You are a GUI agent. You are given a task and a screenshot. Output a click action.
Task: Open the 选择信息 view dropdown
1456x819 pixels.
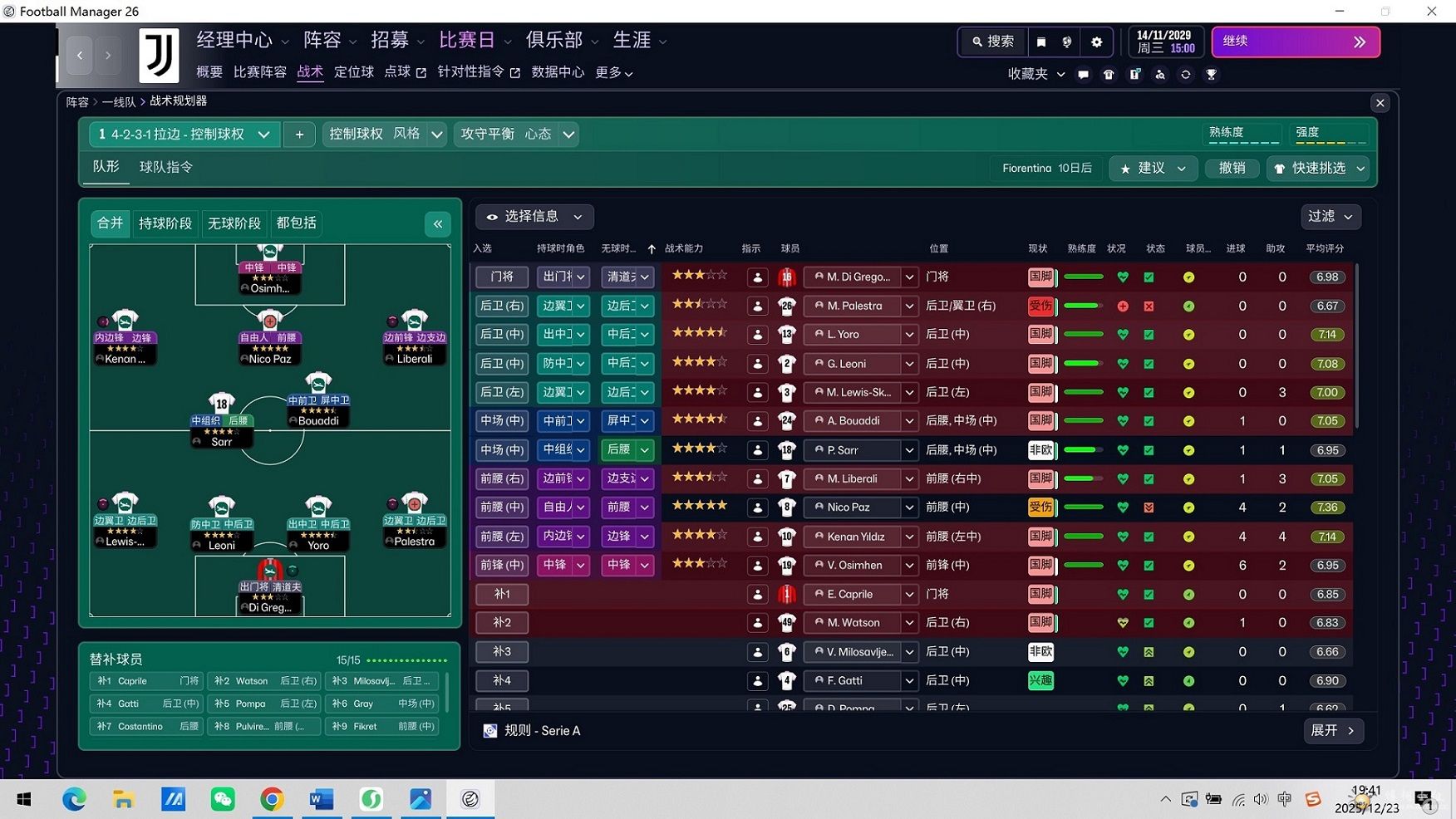534,217
